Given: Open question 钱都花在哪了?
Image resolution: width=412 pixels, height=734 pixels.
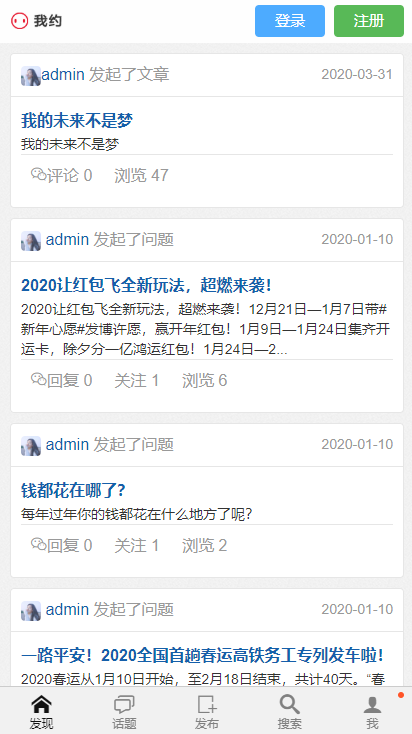Looking at the screenshot, I should [x=73, y=491].
